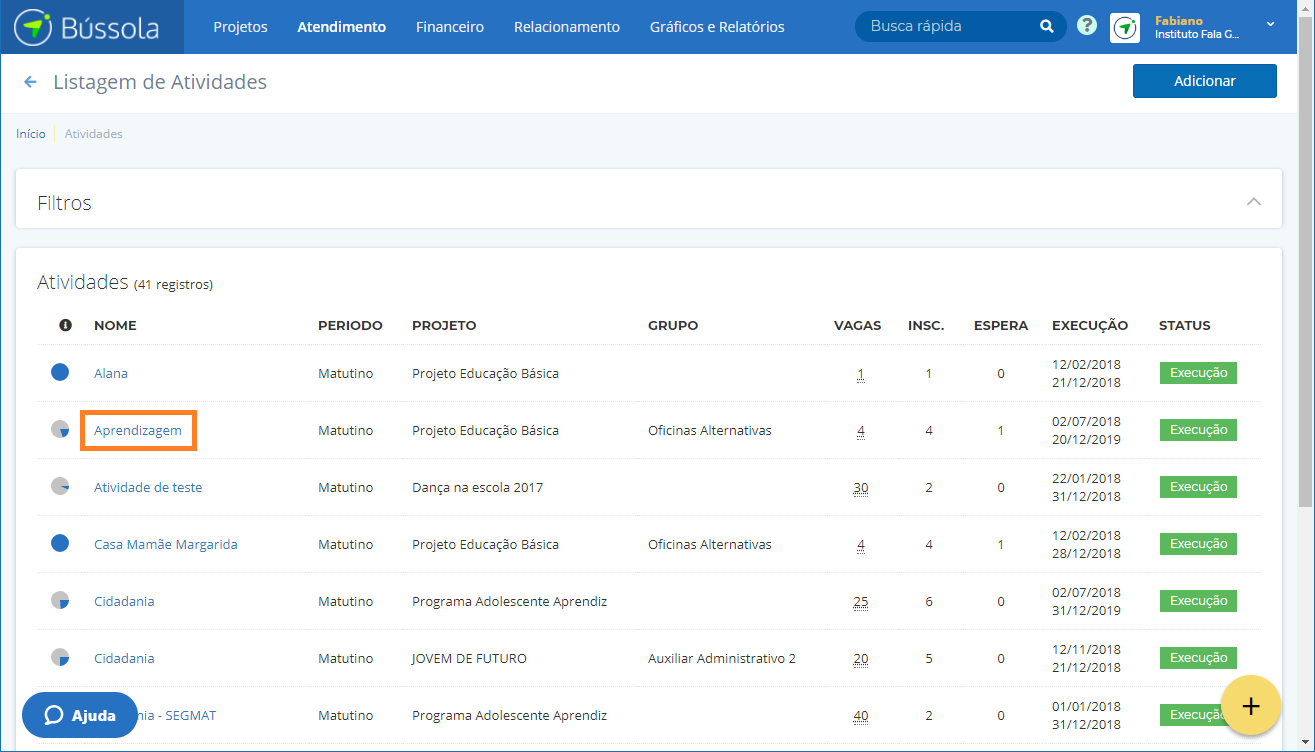Click the Execução status badge for Alana
Viewport: 1315px width, 752px height.
[1198, 372]
